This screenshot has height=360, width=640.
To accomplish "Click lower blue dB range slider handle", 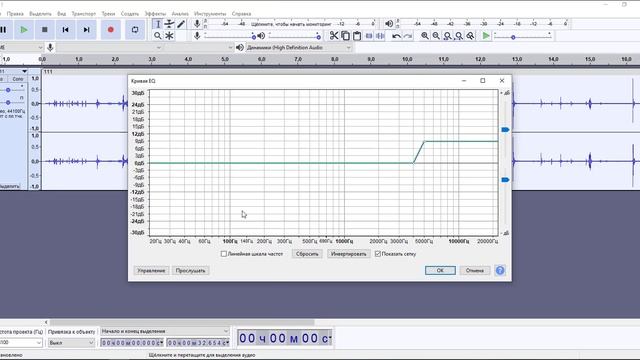I will [505, 180].
